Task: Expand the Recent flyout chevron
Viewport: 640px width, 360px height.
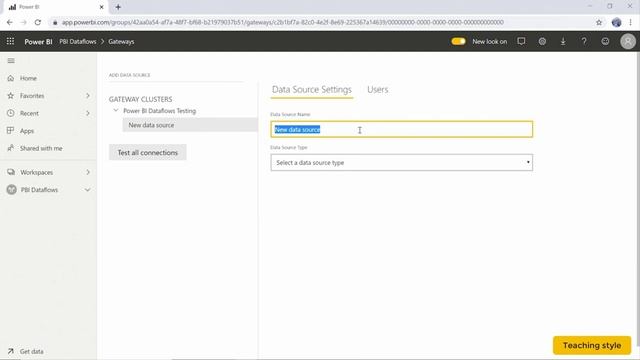Action: pos(88,113)
